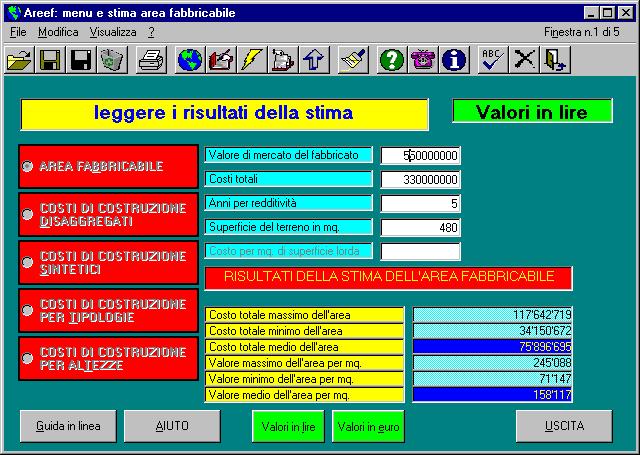Click the printer icon in toolbar
The height and width of the screenshot is (455, 640).
(x=150, y=60)
